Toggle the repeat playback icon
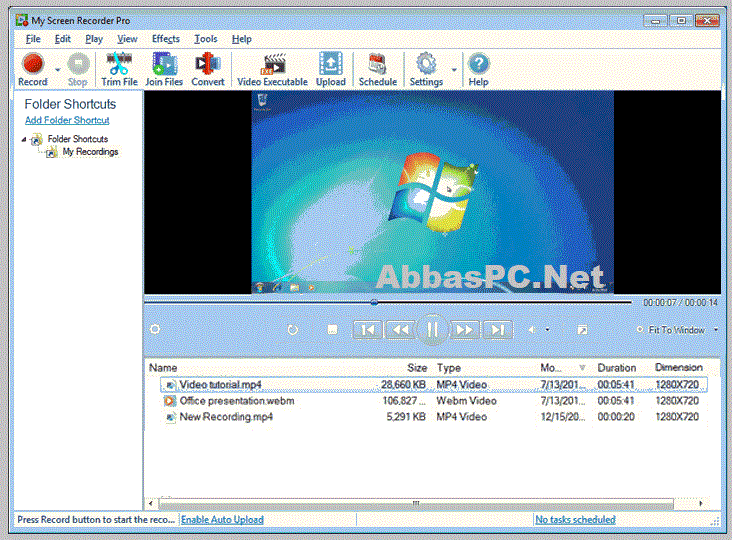The width and height of the screenshot is (732, 540). pos(293,330)
